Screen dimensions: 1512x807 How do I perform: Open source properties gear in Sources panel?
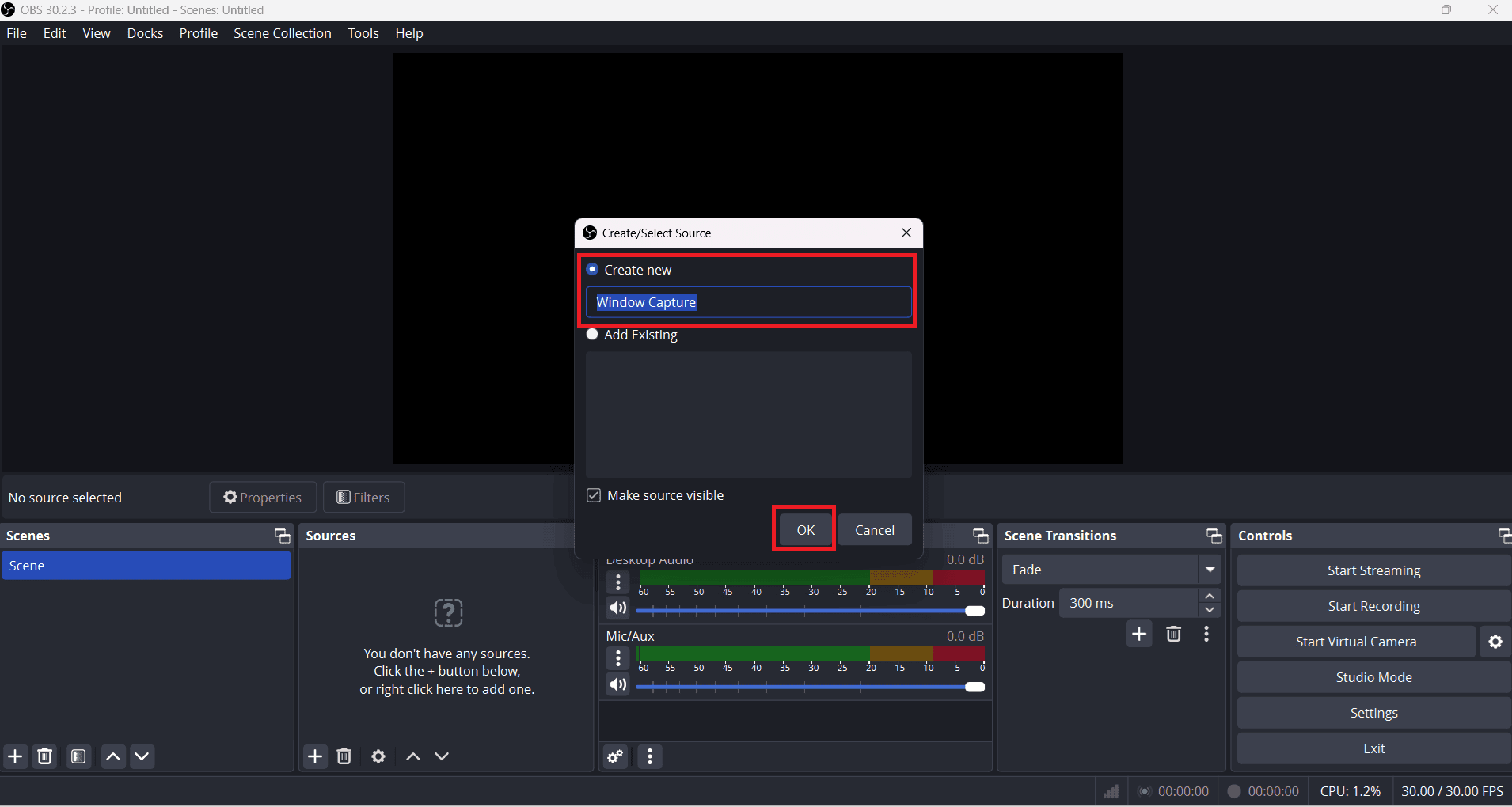[x=378, y=756]
